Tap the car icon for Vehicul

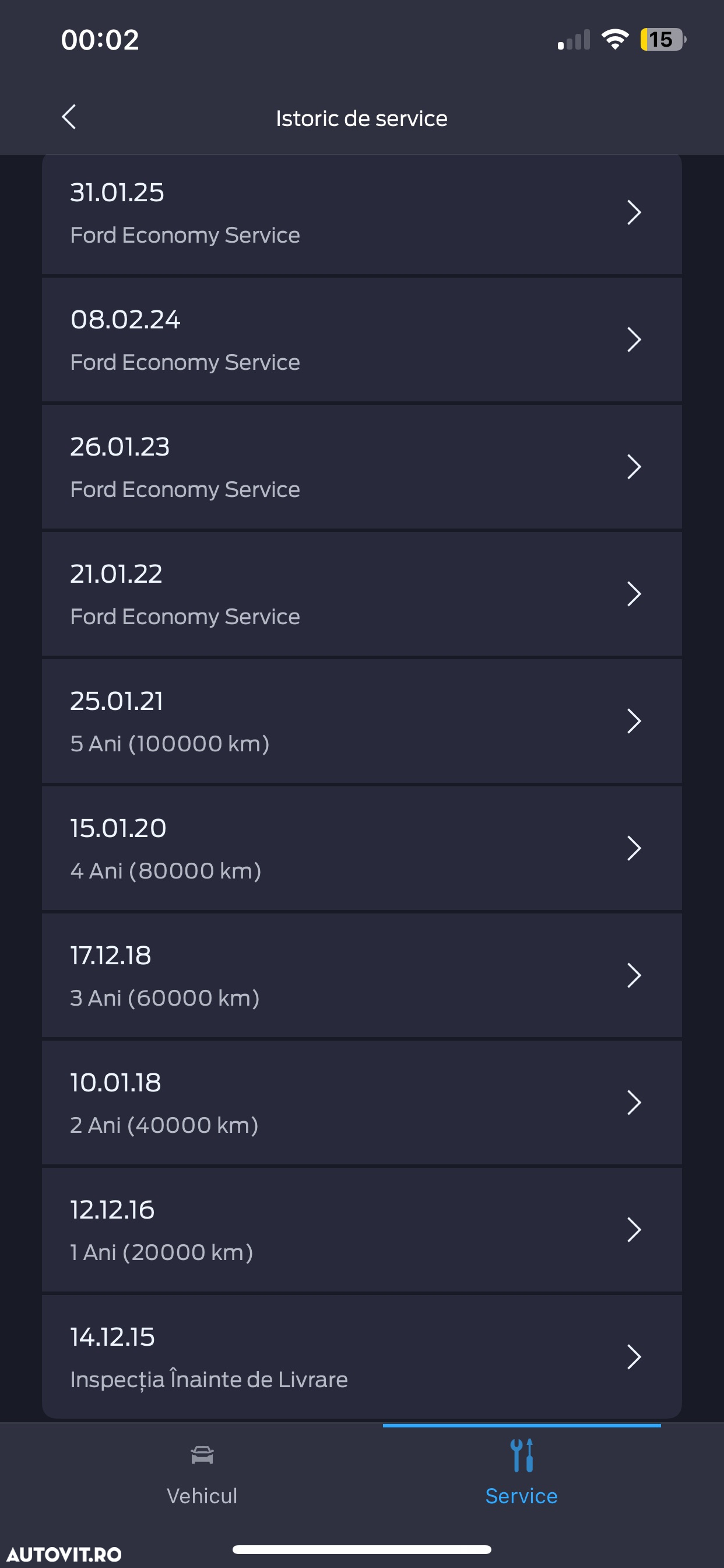pos(202,1455)
